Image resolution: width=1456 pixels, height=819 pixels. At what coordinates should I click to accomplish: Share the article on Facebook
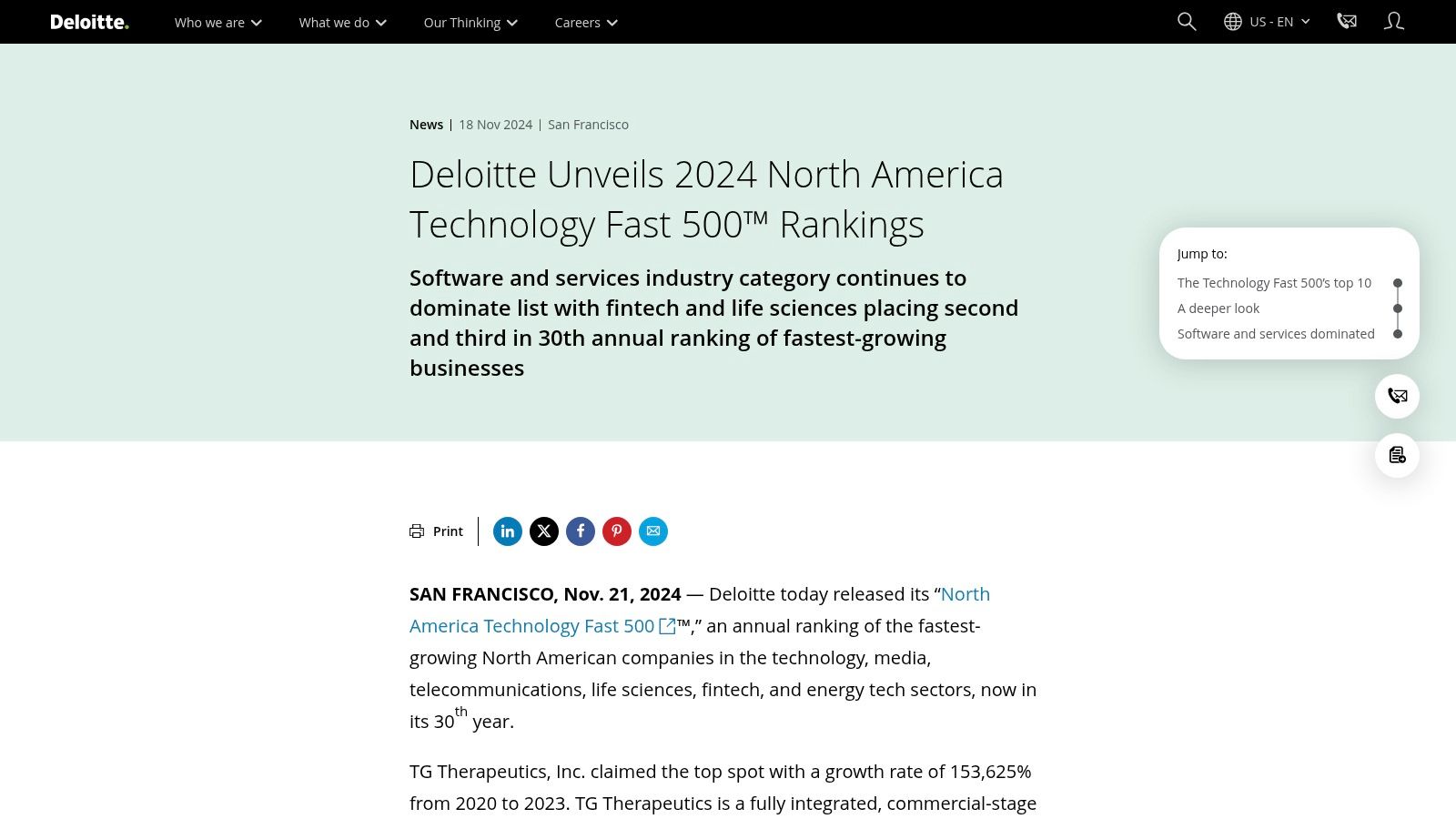(x=580, y=531)
